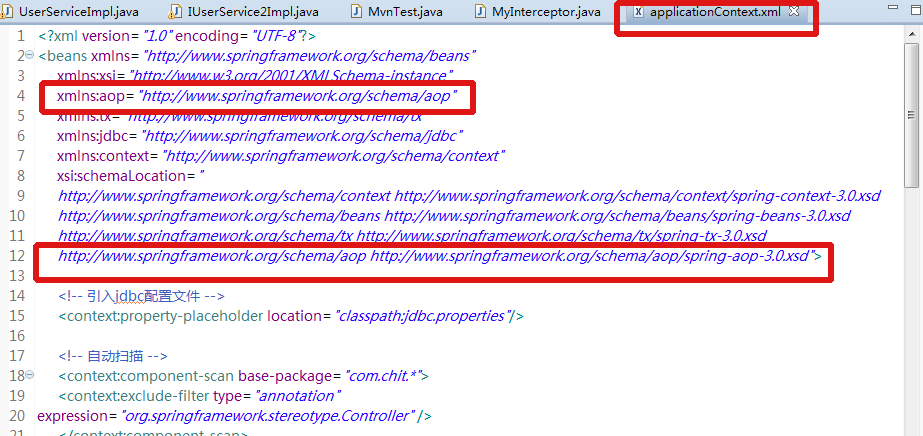The image size is (923, 436).
Task: Close the applicationContext.xml tab
Action: 793,11
